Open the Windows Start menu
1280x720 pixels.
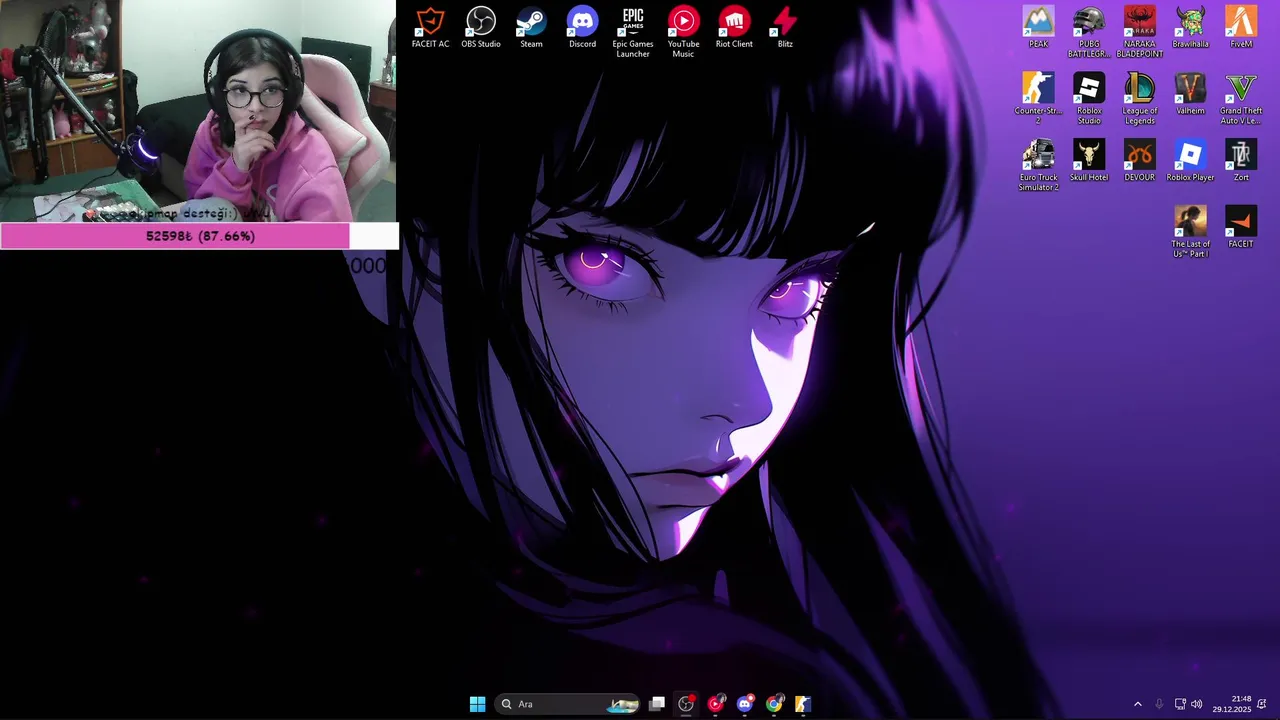click(477, 704)
